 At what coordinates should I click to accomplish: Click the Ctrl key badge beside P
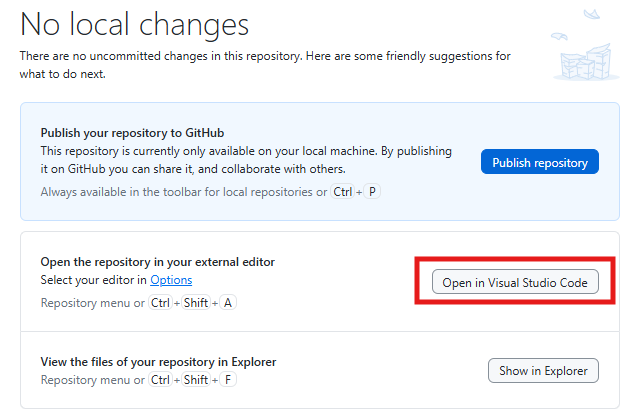(x=343, y=191)
